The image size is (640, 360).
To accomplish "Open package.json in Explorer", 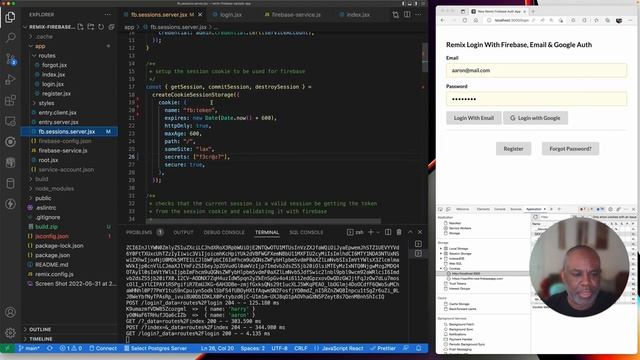I will (x=52, y=255).
